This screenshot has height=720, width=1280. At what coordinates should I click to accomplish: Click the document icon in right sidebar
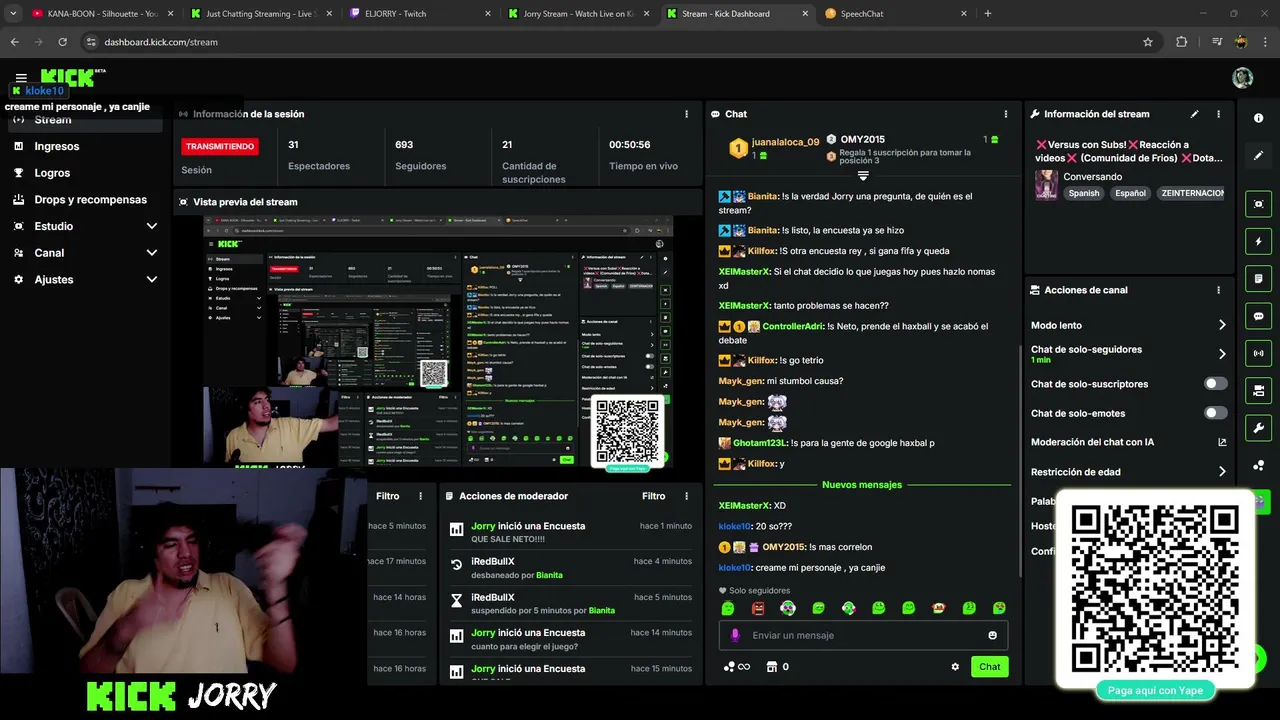pyautogui.click(x=1258, y=278)
